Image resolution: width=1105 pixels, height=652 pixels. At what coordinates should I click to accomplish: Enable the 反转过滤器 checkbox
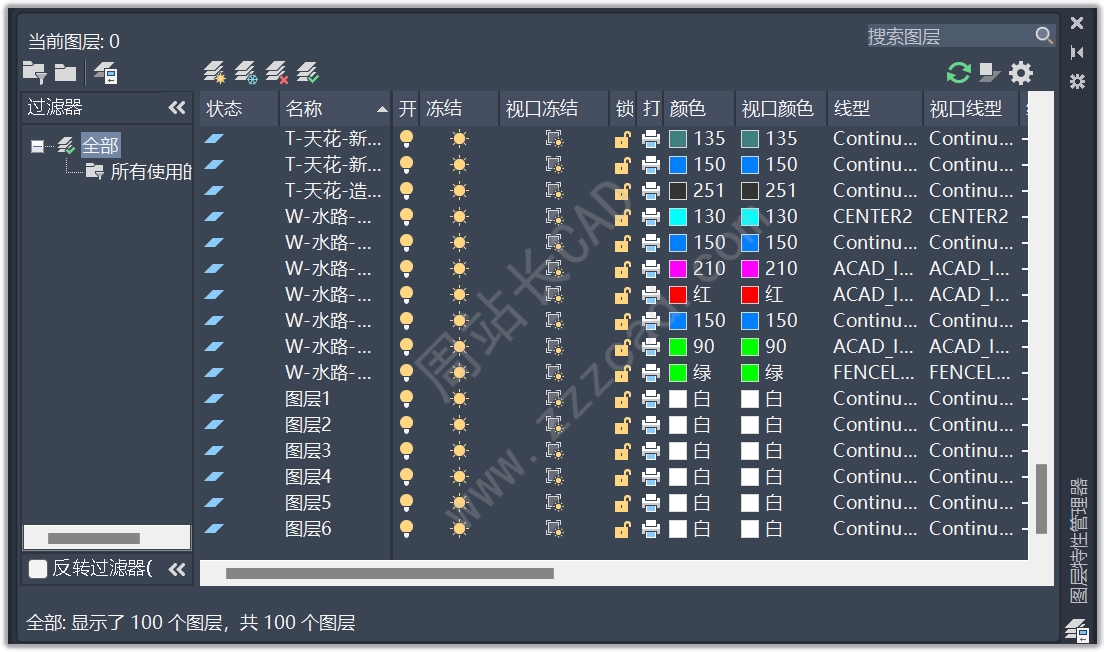37,568
